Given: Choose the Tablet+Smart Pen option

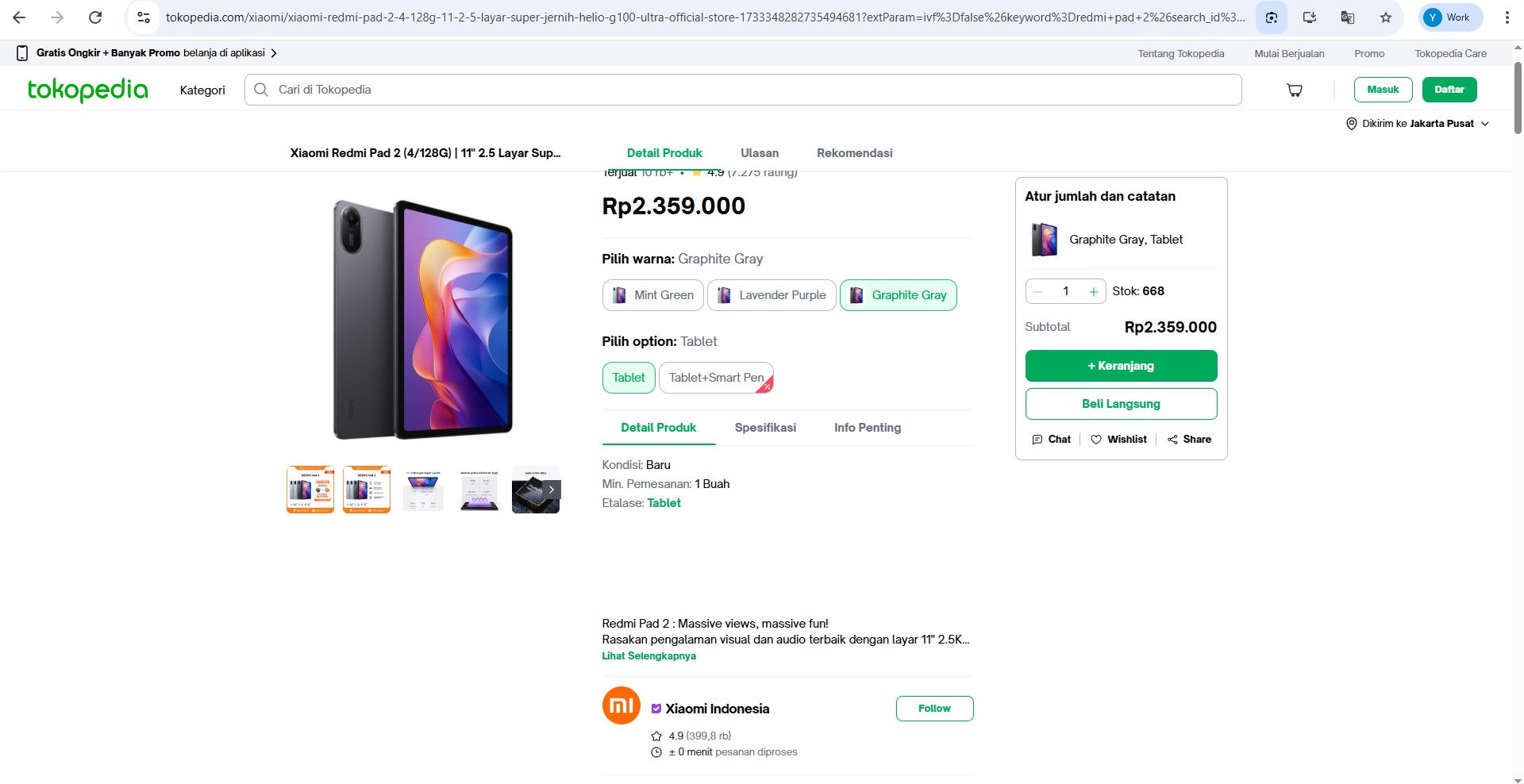Looking at the screenshot, I should (716, 378).
